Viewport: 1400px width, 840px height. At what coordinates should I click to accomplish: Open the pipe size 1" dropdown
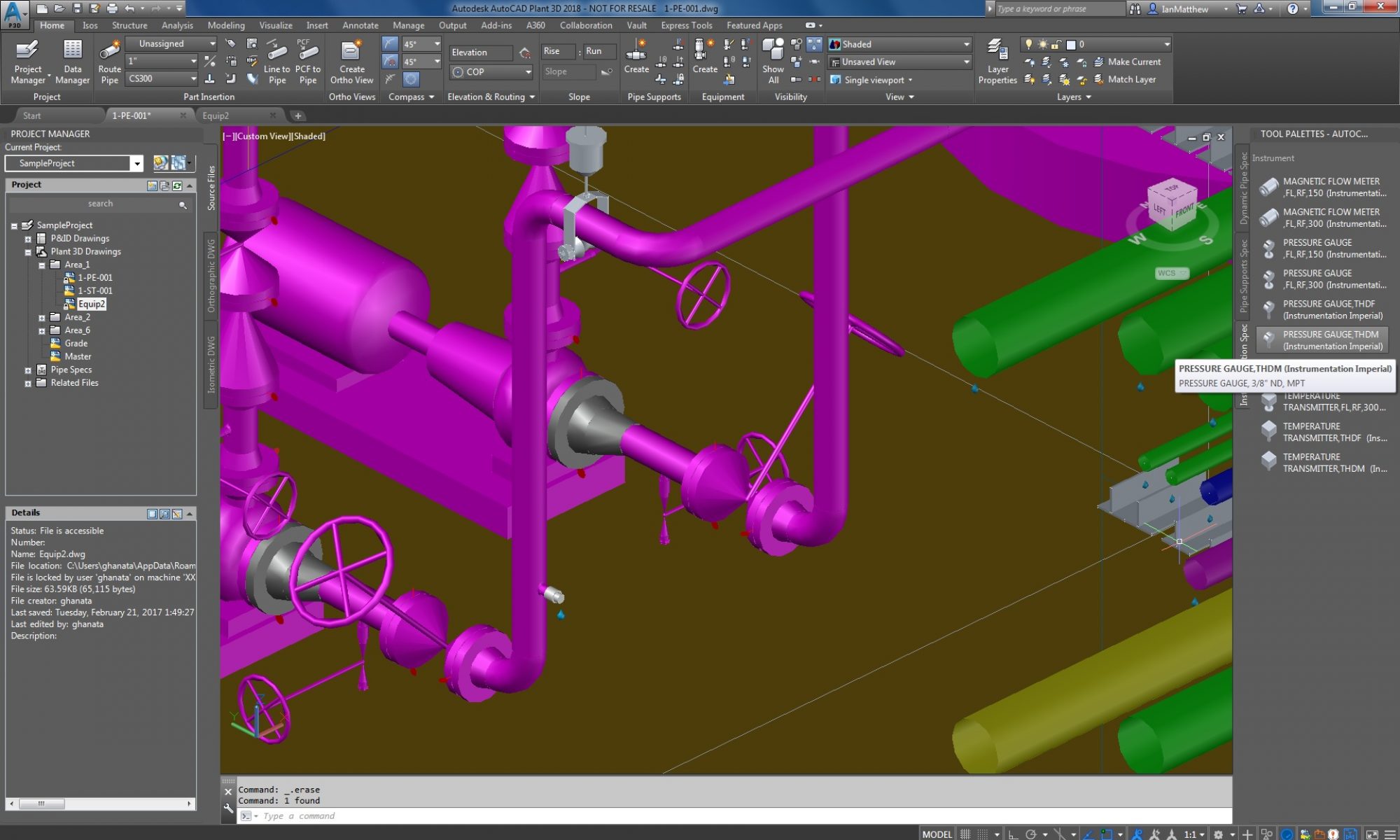click(x=162, y=61)
